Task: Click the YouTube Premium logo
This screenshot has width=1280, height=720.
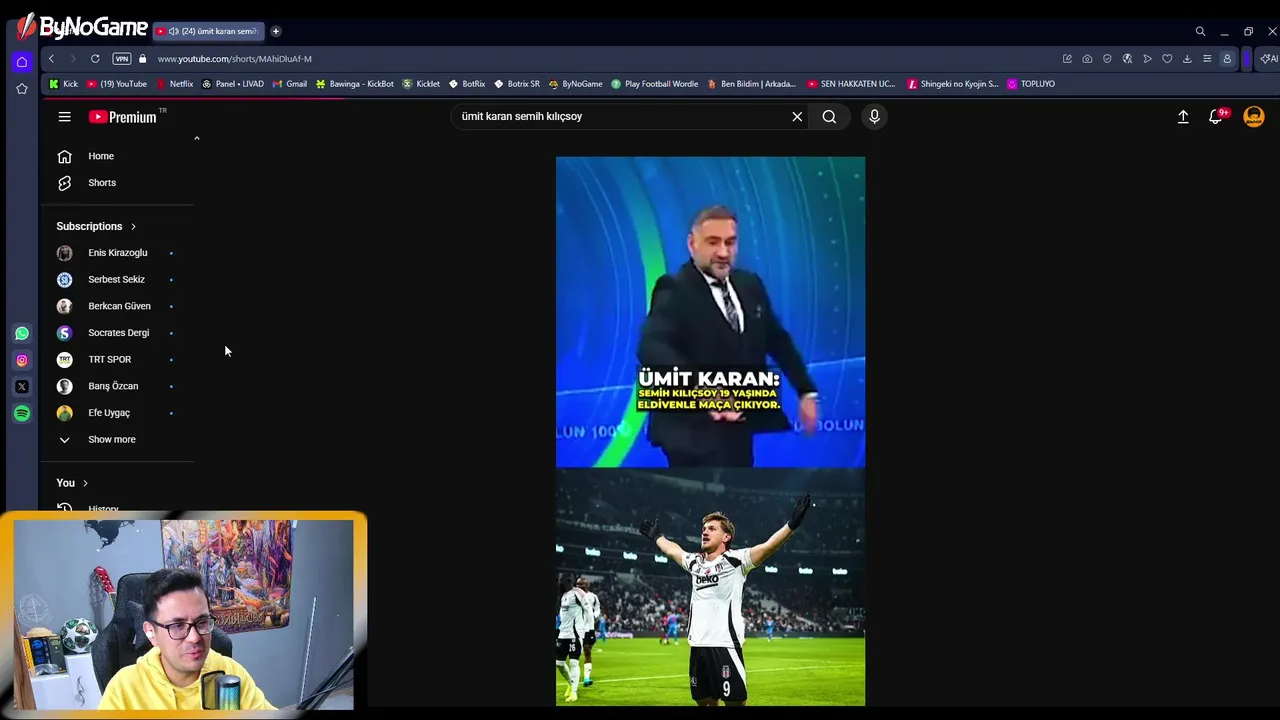Action: point(124,117)
